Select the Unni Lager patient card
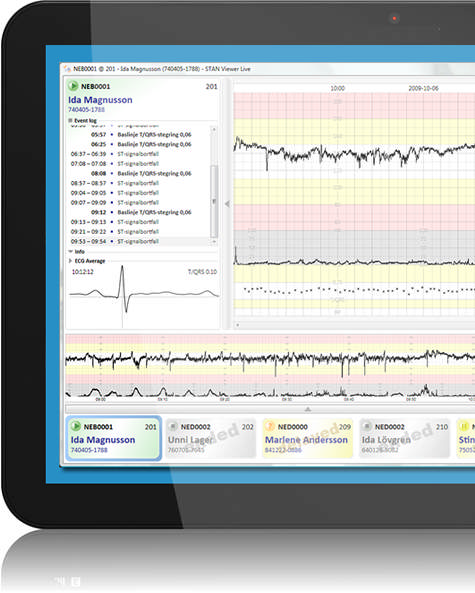The height and width of the screenshot is (593, 475). click(x=211, y=438)
